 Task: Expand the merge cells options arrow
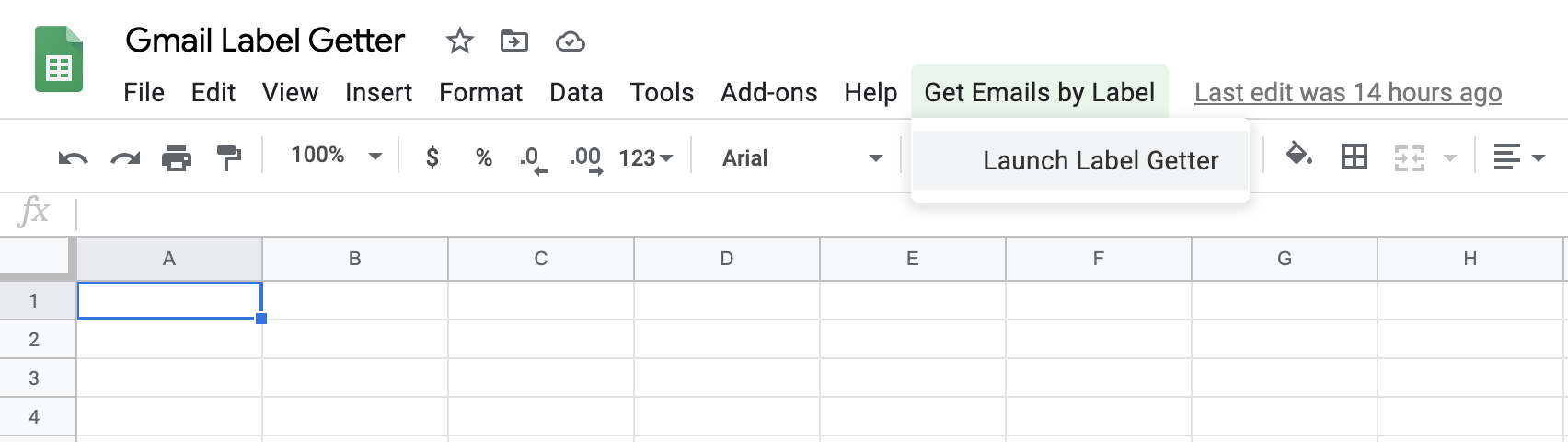1450,158
